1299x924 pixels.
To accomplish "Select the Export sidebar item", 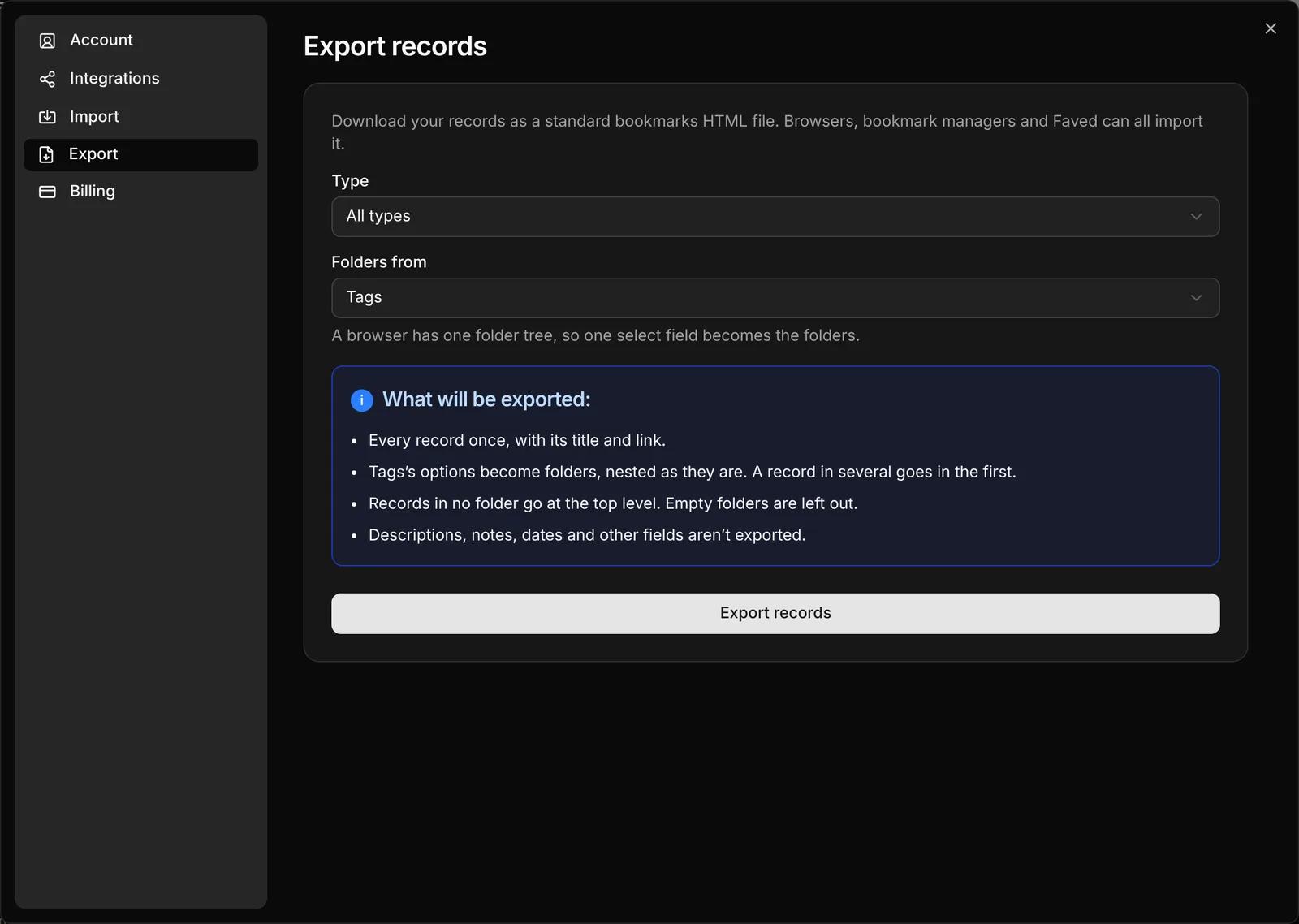I will 140,154.
